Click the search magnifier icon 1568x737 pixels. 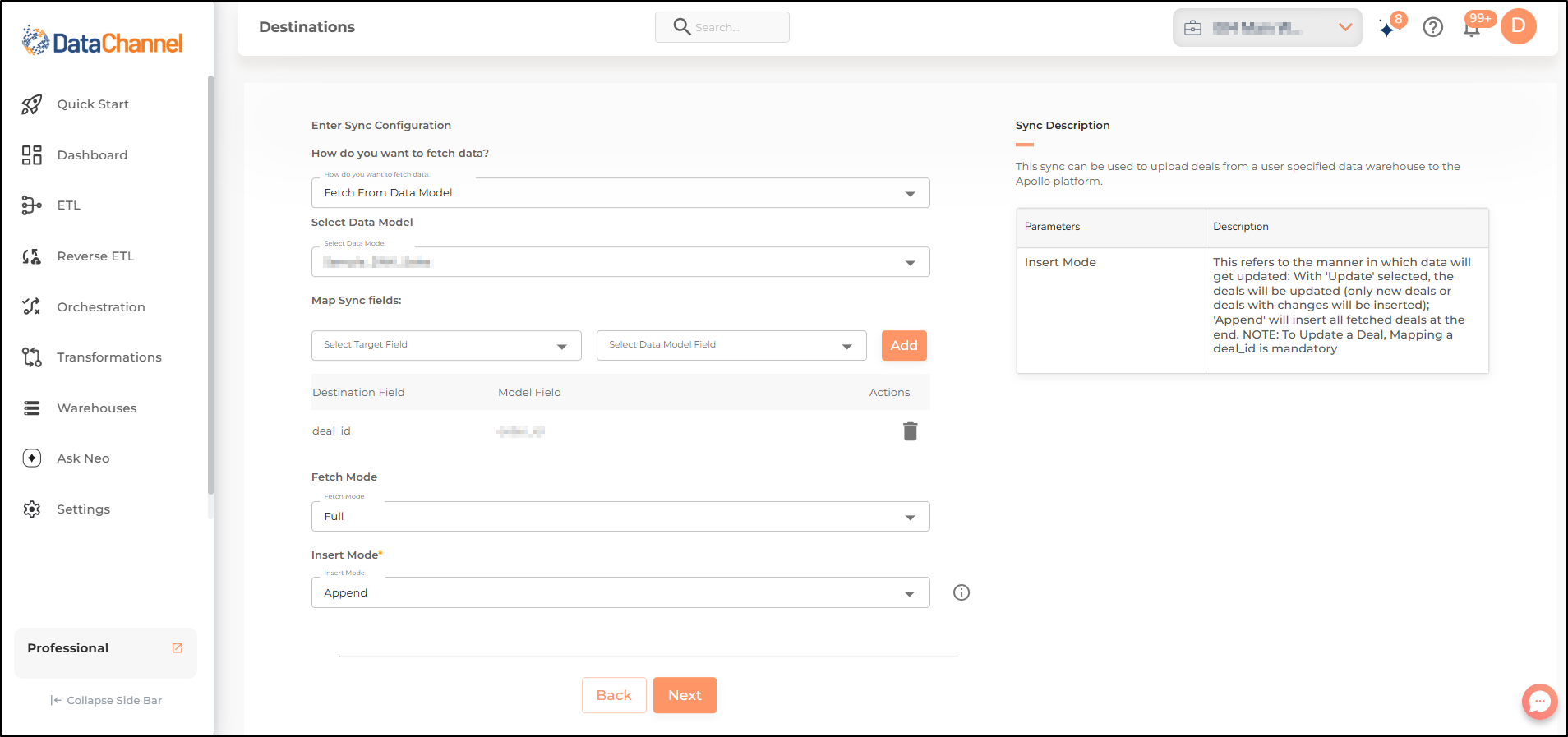pyautogui.click(x=681, y=26)
